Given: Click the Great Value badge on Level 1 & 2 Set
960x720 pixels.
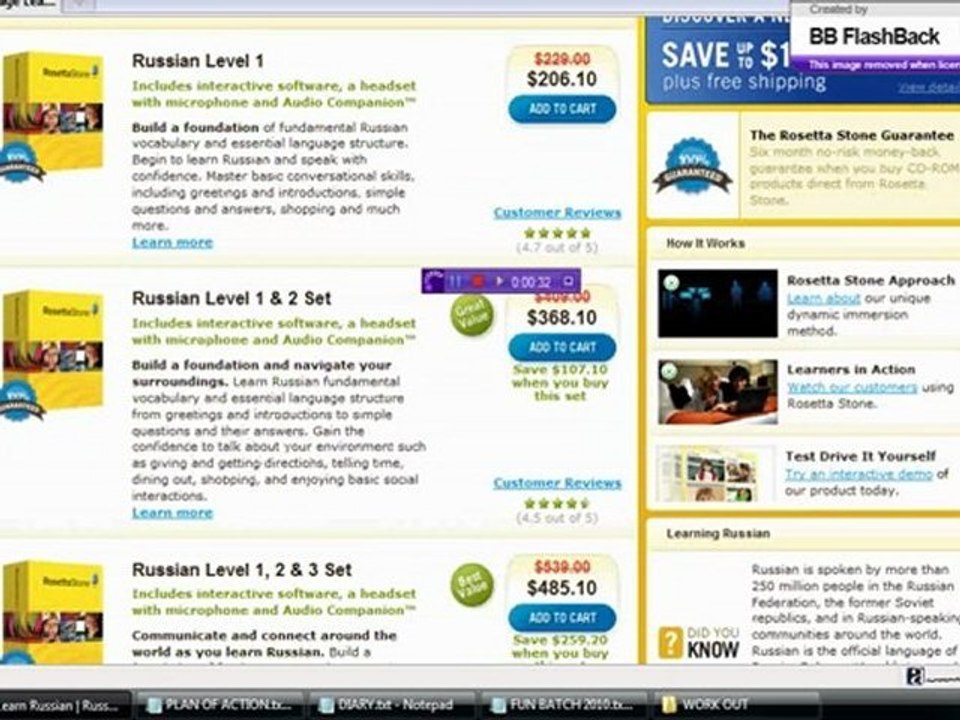Looking at the screenshot, I should tap(472, 315).
